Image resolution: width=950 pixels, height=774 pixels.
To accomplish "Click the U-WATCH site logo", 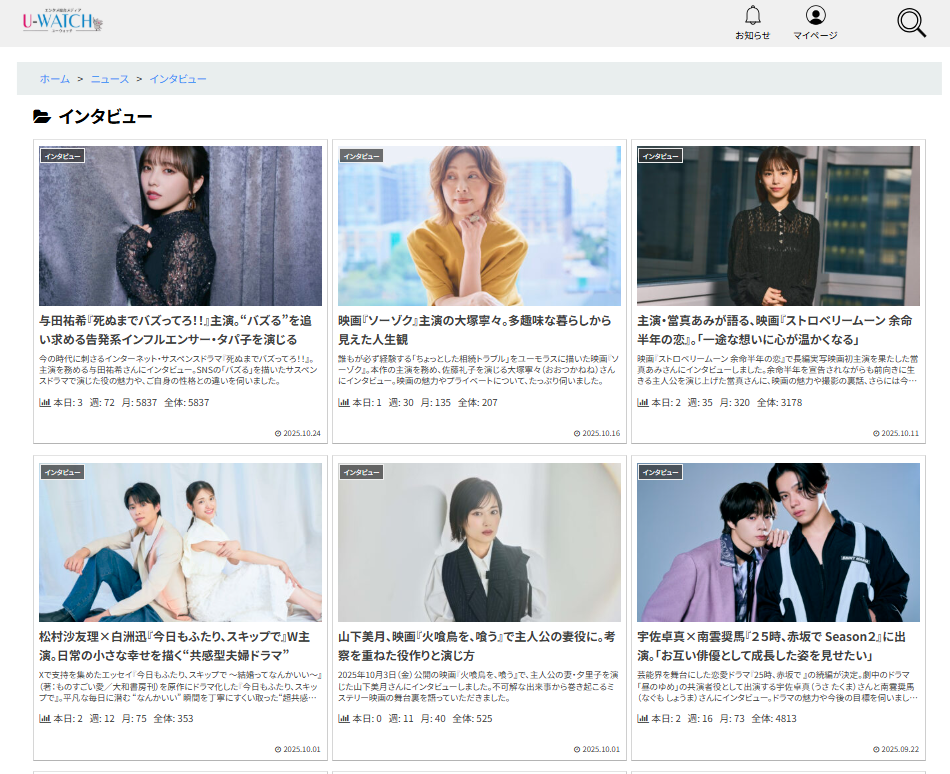I will (62, 22).
